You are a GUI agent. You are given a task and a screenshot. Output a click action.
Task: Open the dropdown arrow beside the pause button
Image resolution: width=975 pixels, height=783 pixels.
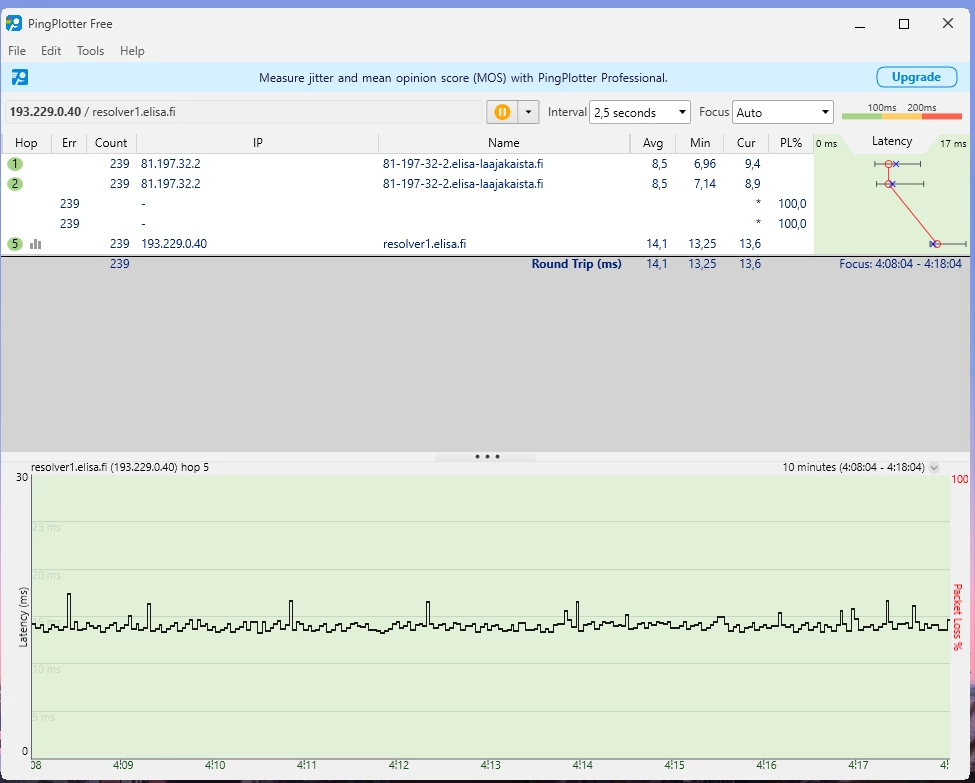(529, 112)
